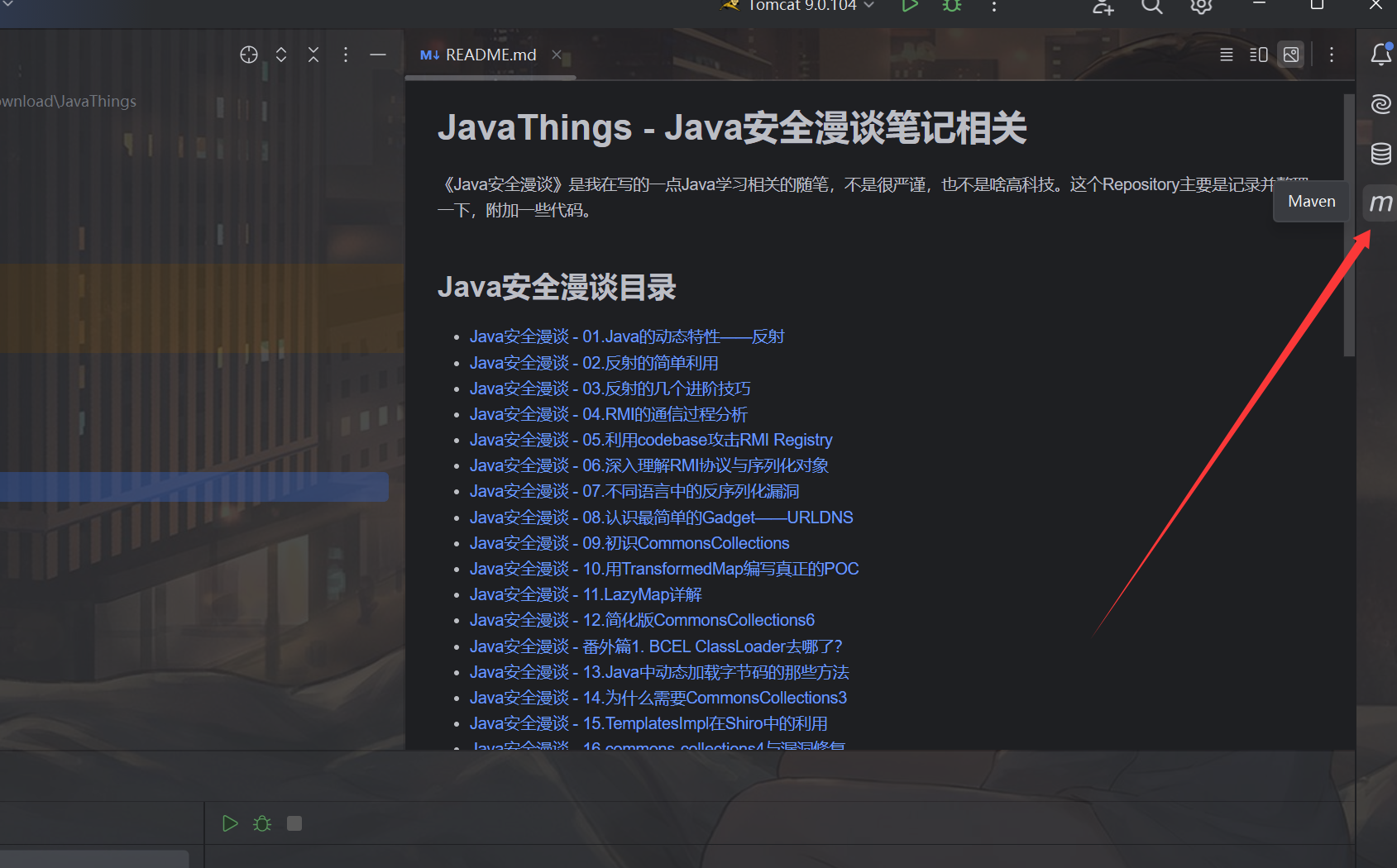Click the Select Opened File crosshair icon
This screenshot has width=1397, height=868.
coord(249,55)
